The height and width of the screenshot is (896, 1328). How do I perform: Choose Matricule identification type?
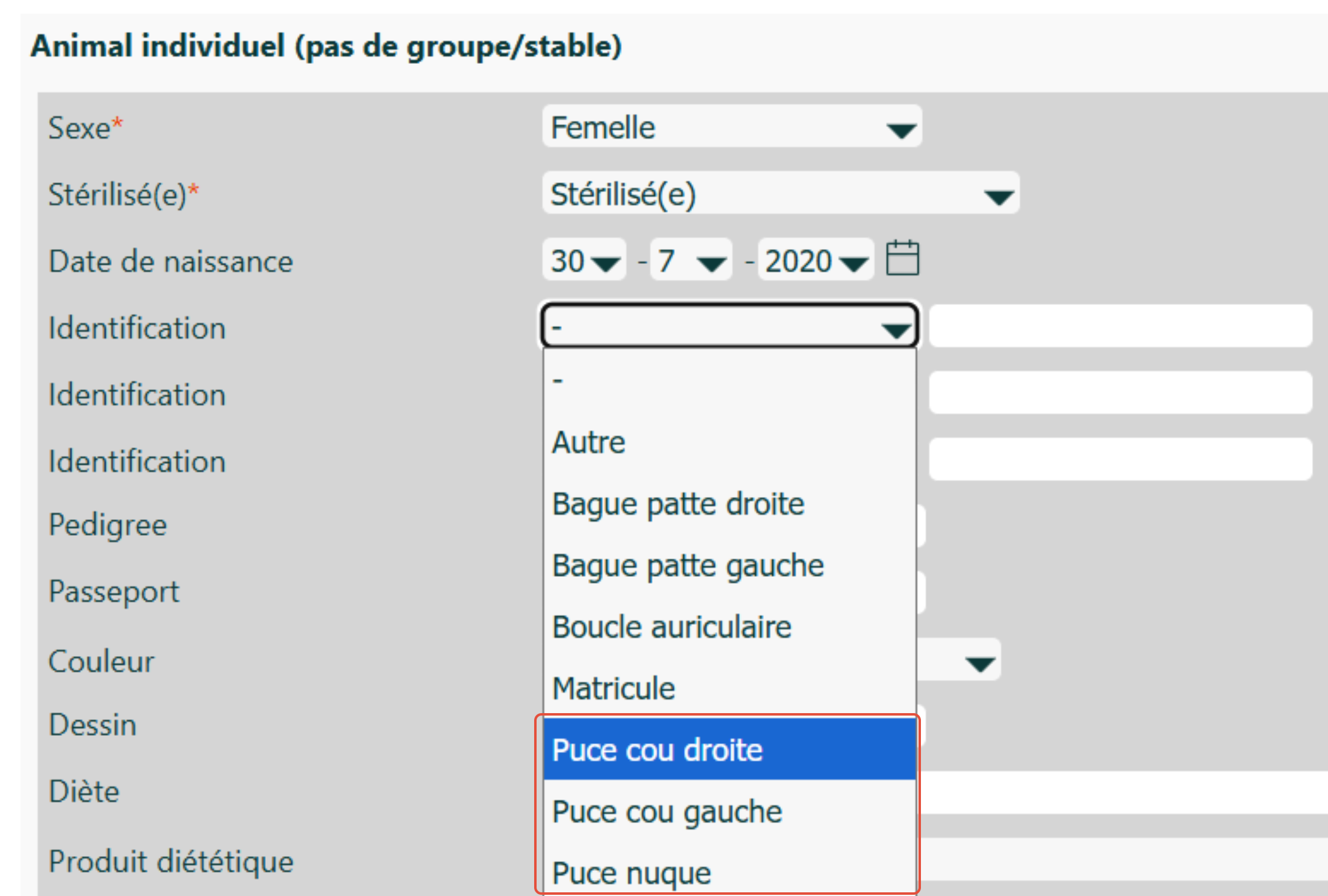[x=729, y=688]
